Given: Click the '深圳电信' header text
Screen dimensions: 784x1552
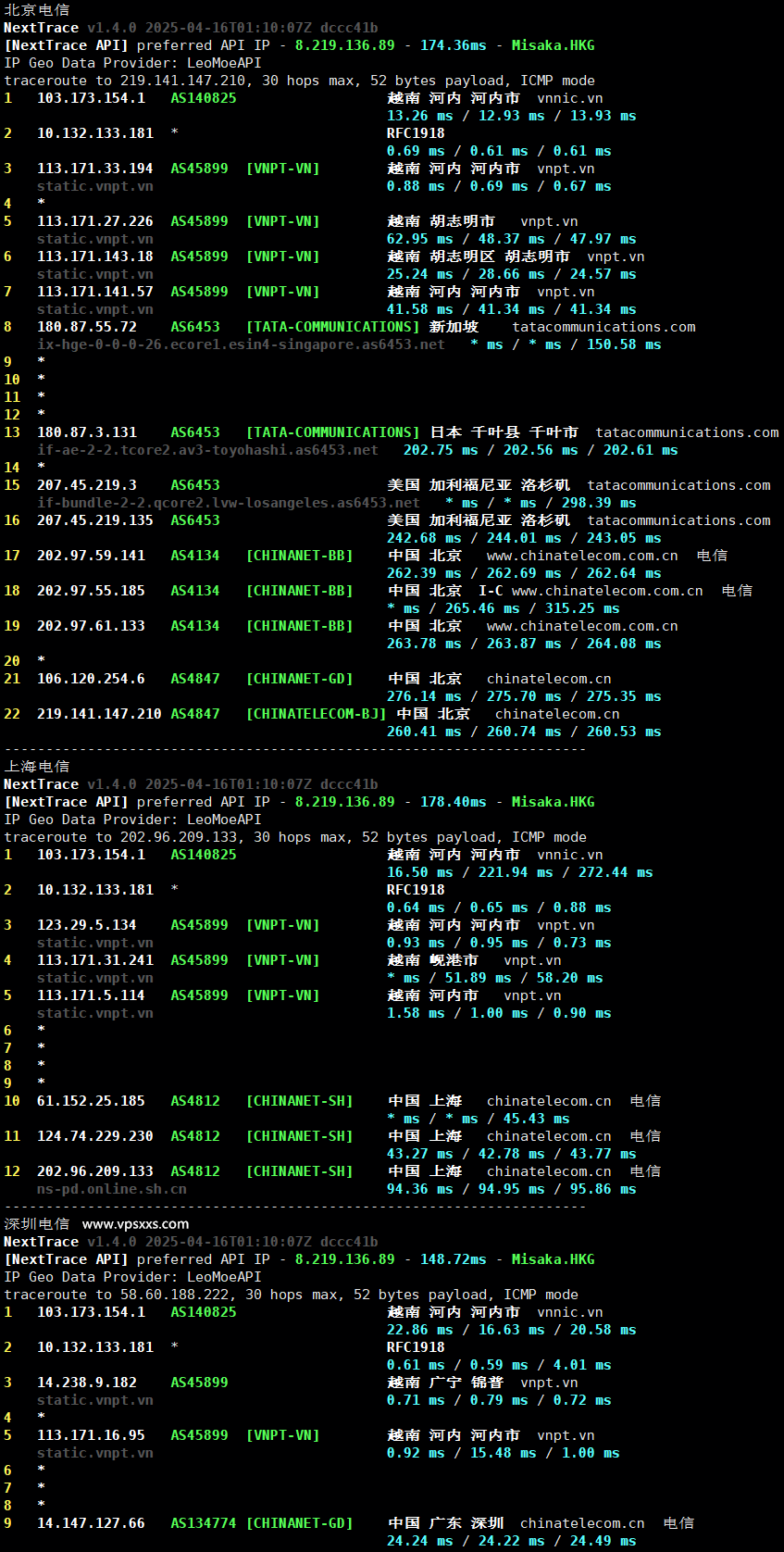Looking at the screenshot, I should (36, 1224).
